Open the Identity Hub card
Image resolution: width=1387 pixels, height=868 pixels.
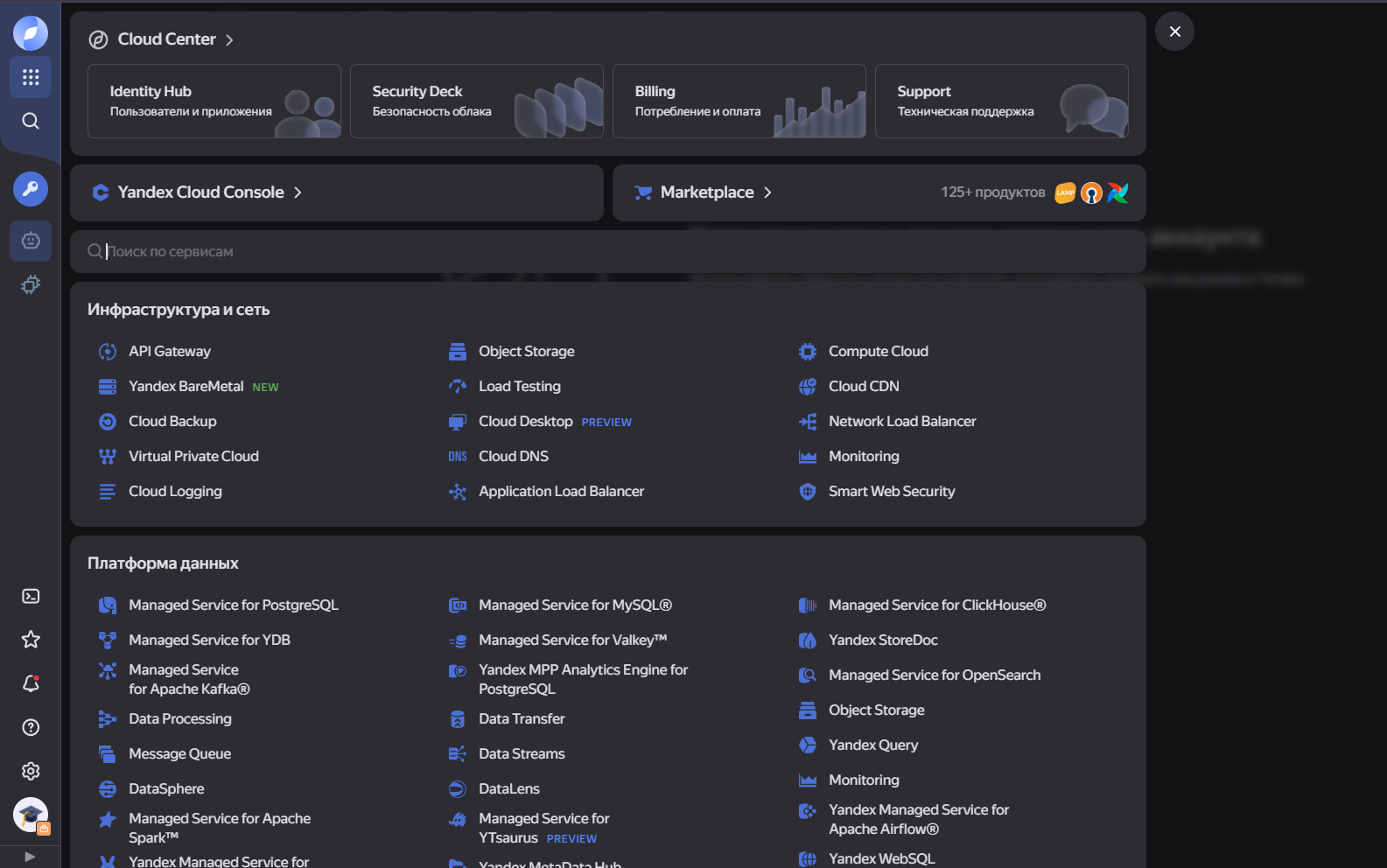214,101
